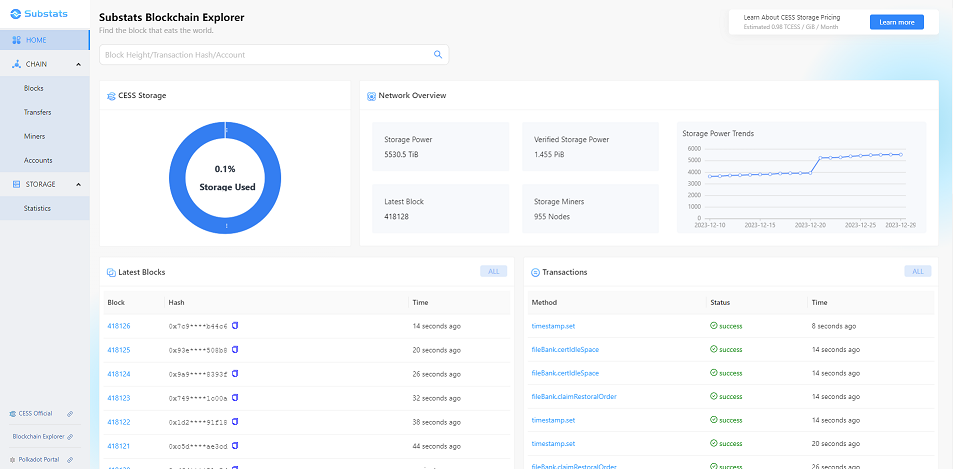View ALL latest blocks

click(494, 272)
